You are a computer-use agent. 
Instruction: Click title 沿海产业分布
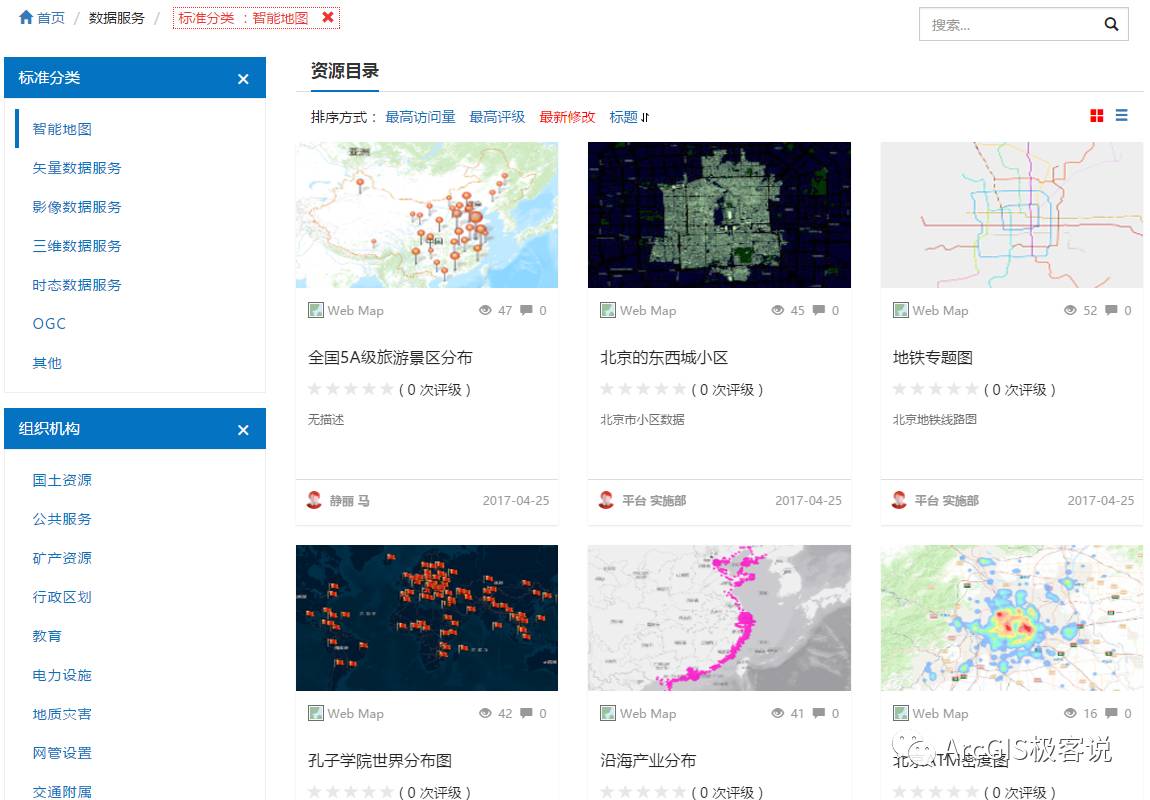click(x=648, y=760)
